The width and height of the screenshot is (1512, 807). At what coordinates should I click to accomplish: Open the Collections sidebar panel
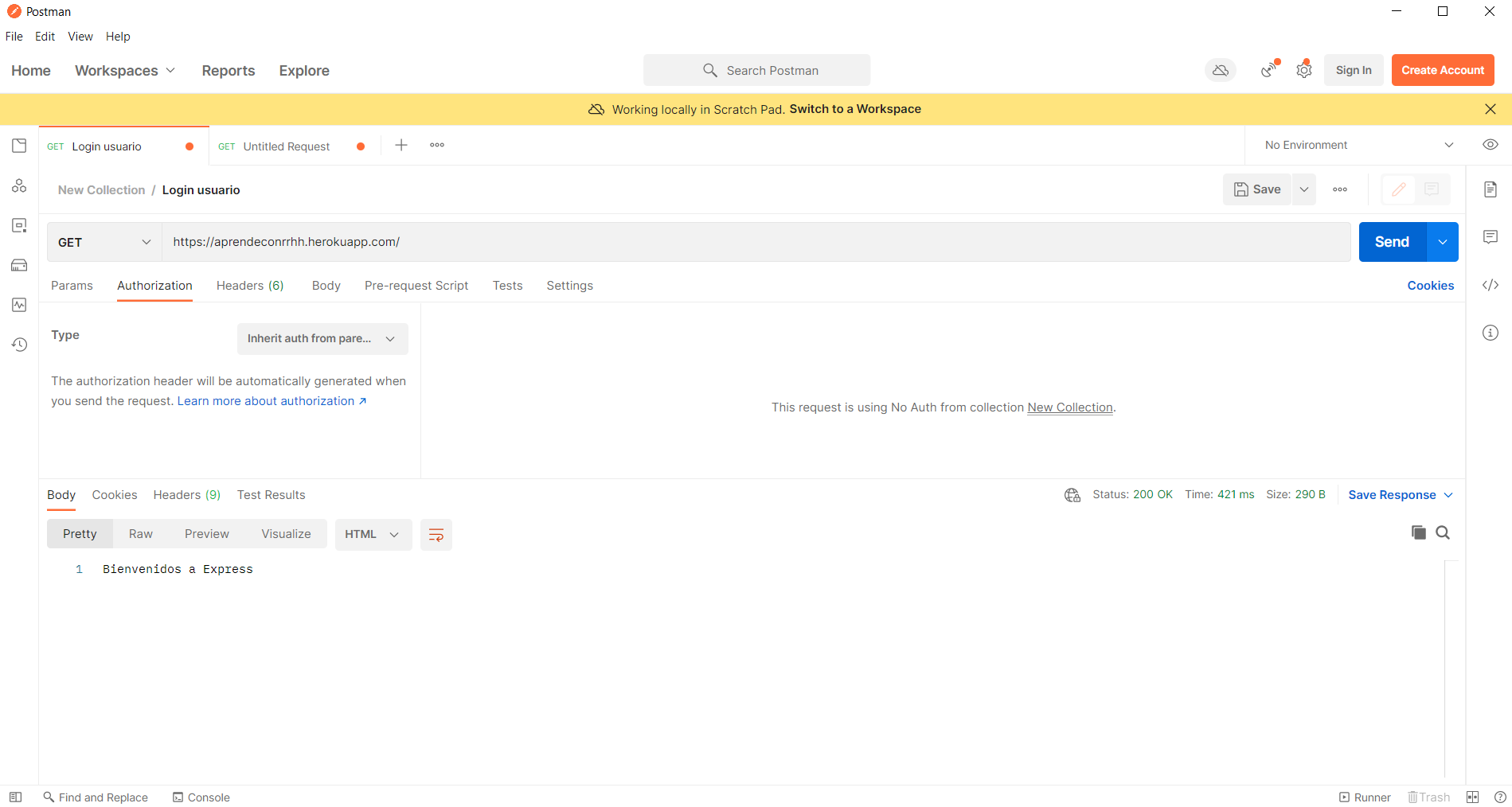tap(19, 146)
